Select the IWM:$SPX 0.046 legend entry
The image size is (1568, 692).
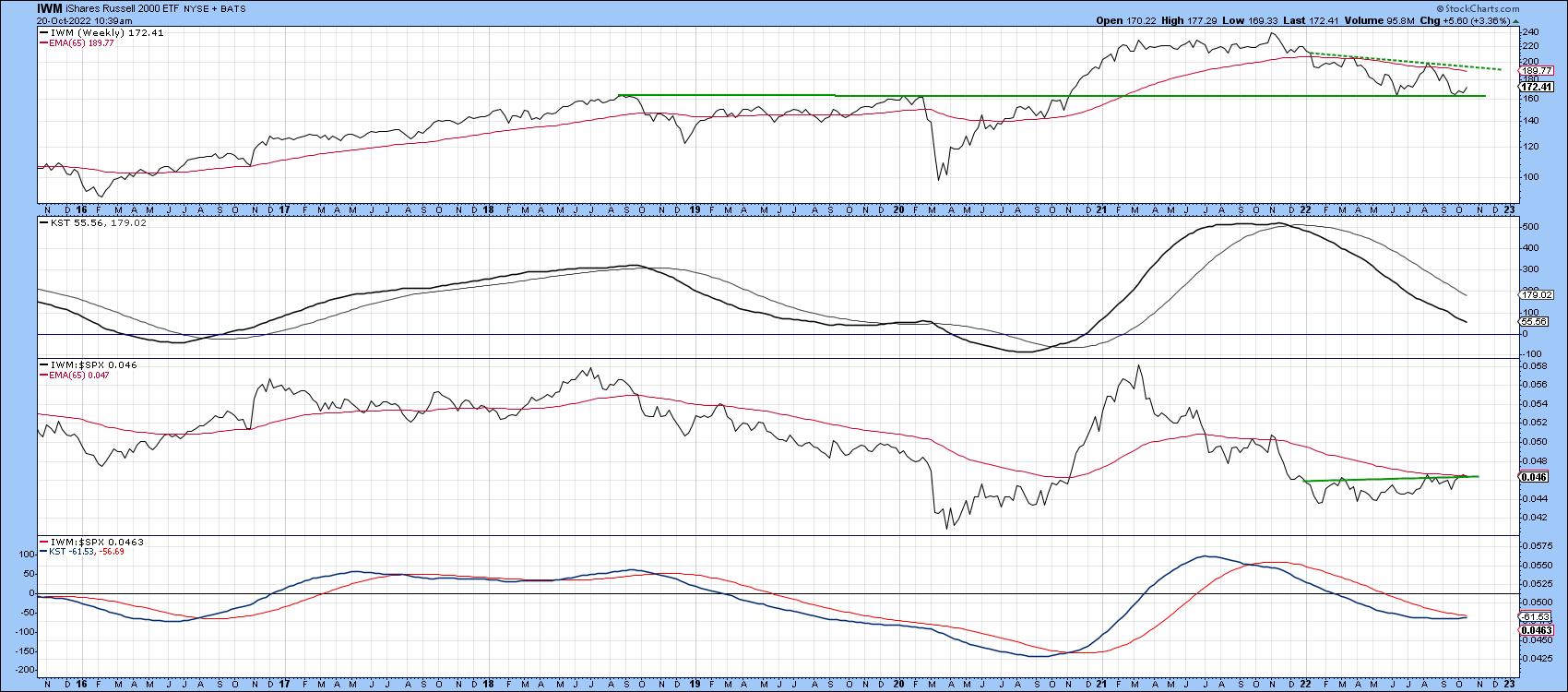pos(95,365)
